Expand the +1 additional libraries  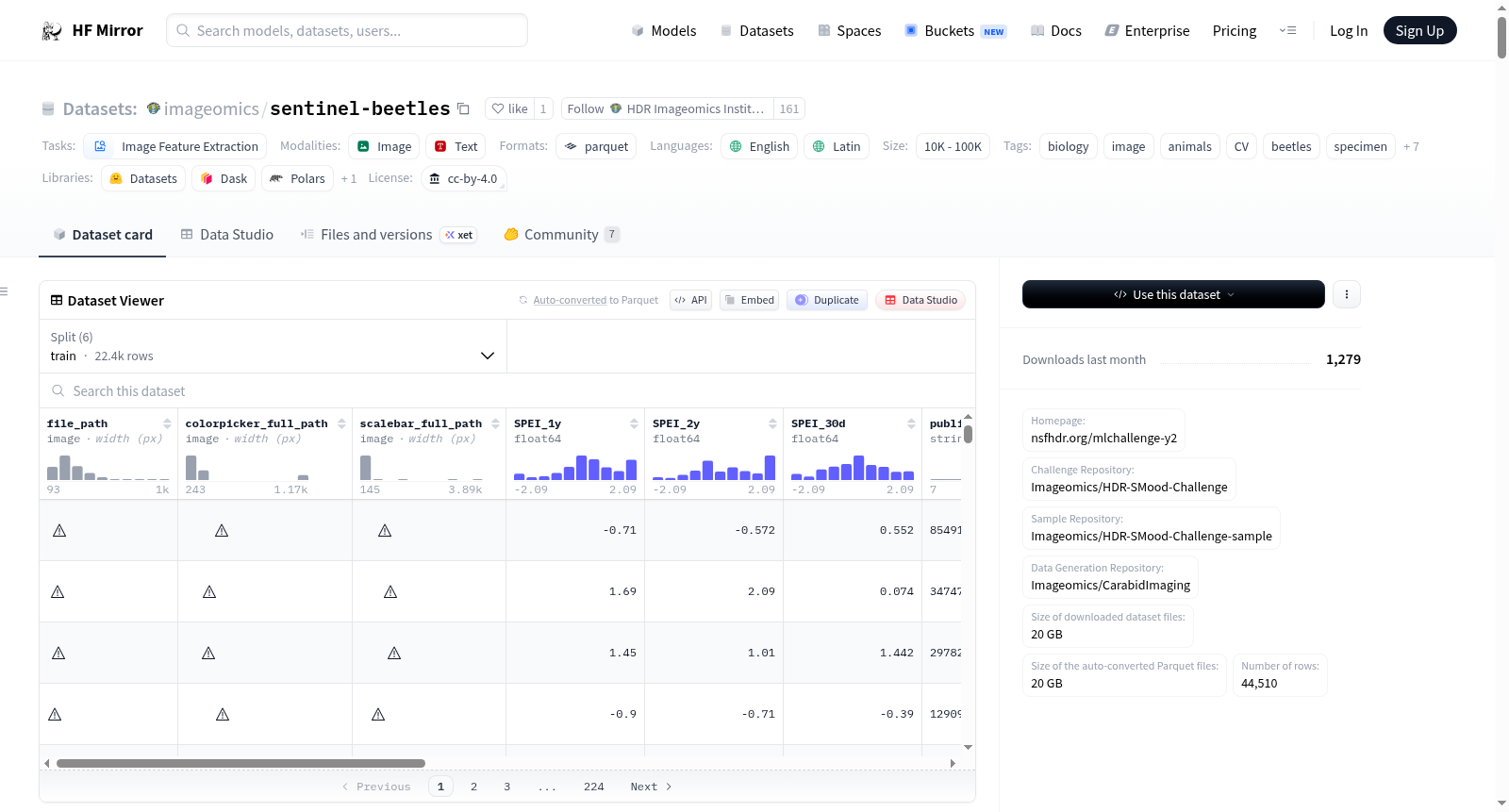pos(349,178)
